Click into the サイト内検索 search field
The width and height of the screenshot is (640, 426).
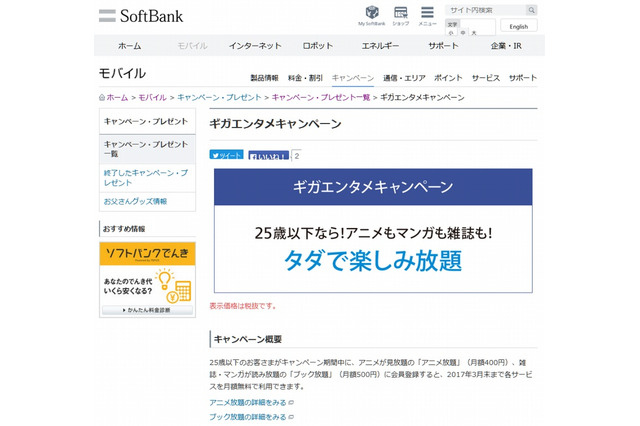point(486,10)
